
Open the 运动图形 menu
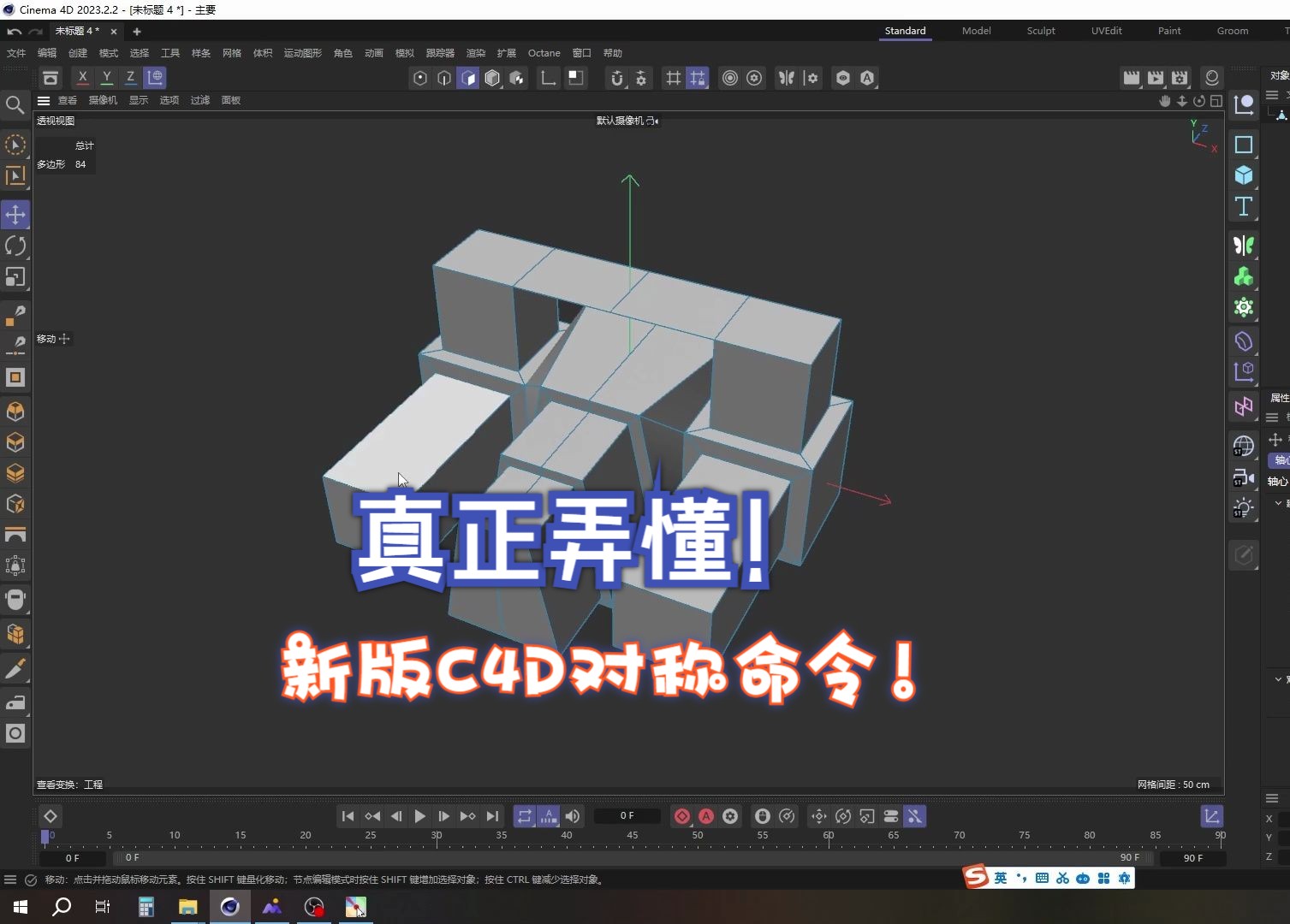[x=303, y=53]
